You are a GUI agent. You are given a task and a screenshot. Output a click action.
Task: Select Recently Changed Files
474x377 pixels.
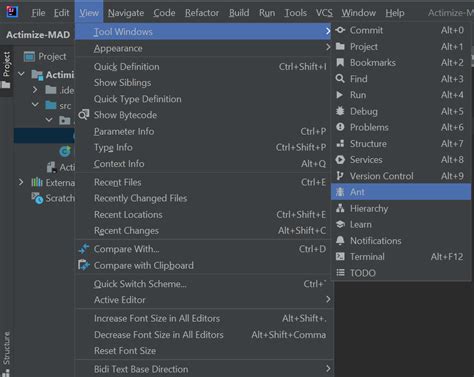(x=203, y=198)
